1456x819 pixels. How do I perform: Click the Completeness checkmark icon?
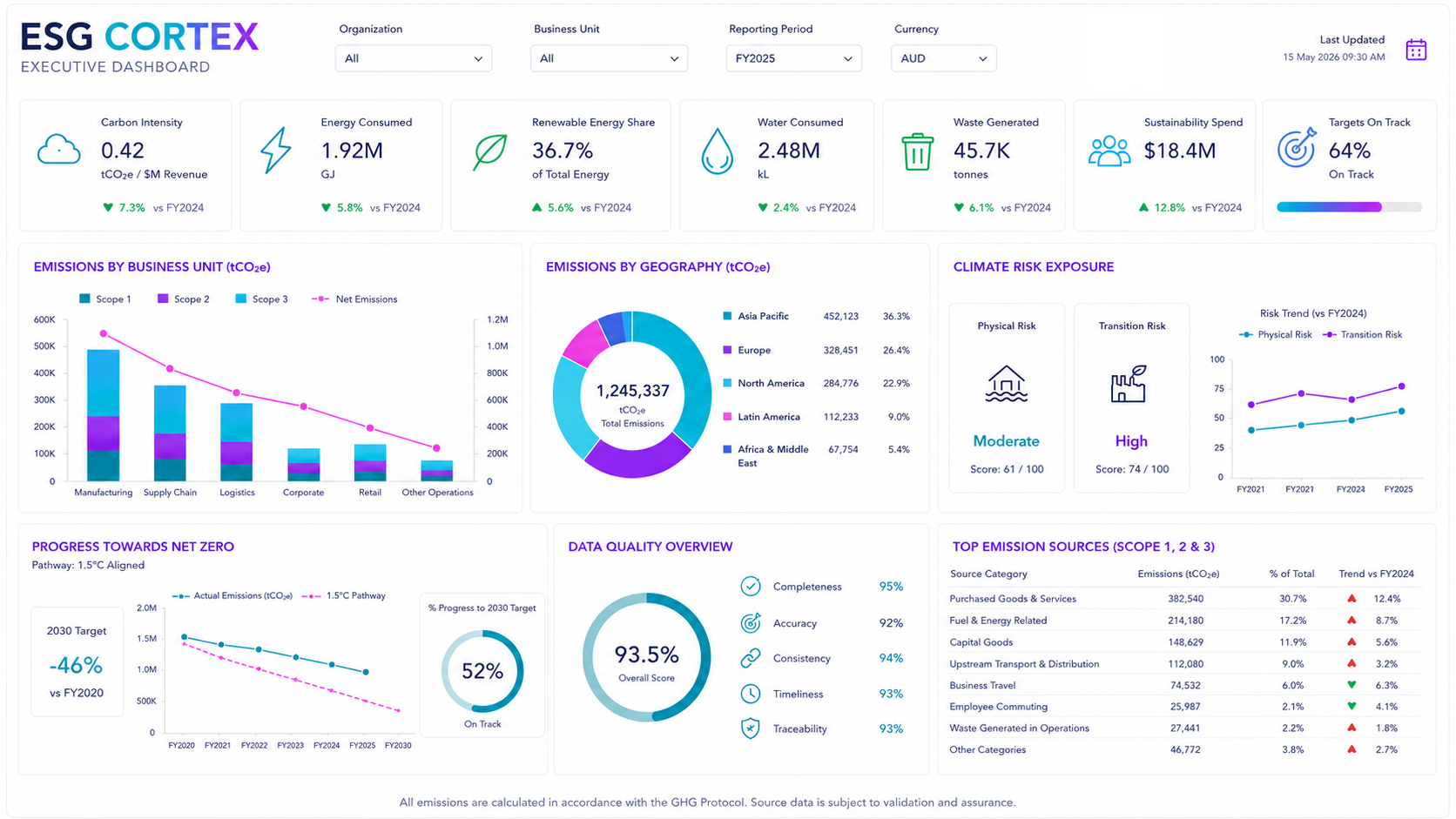[751, 587]
